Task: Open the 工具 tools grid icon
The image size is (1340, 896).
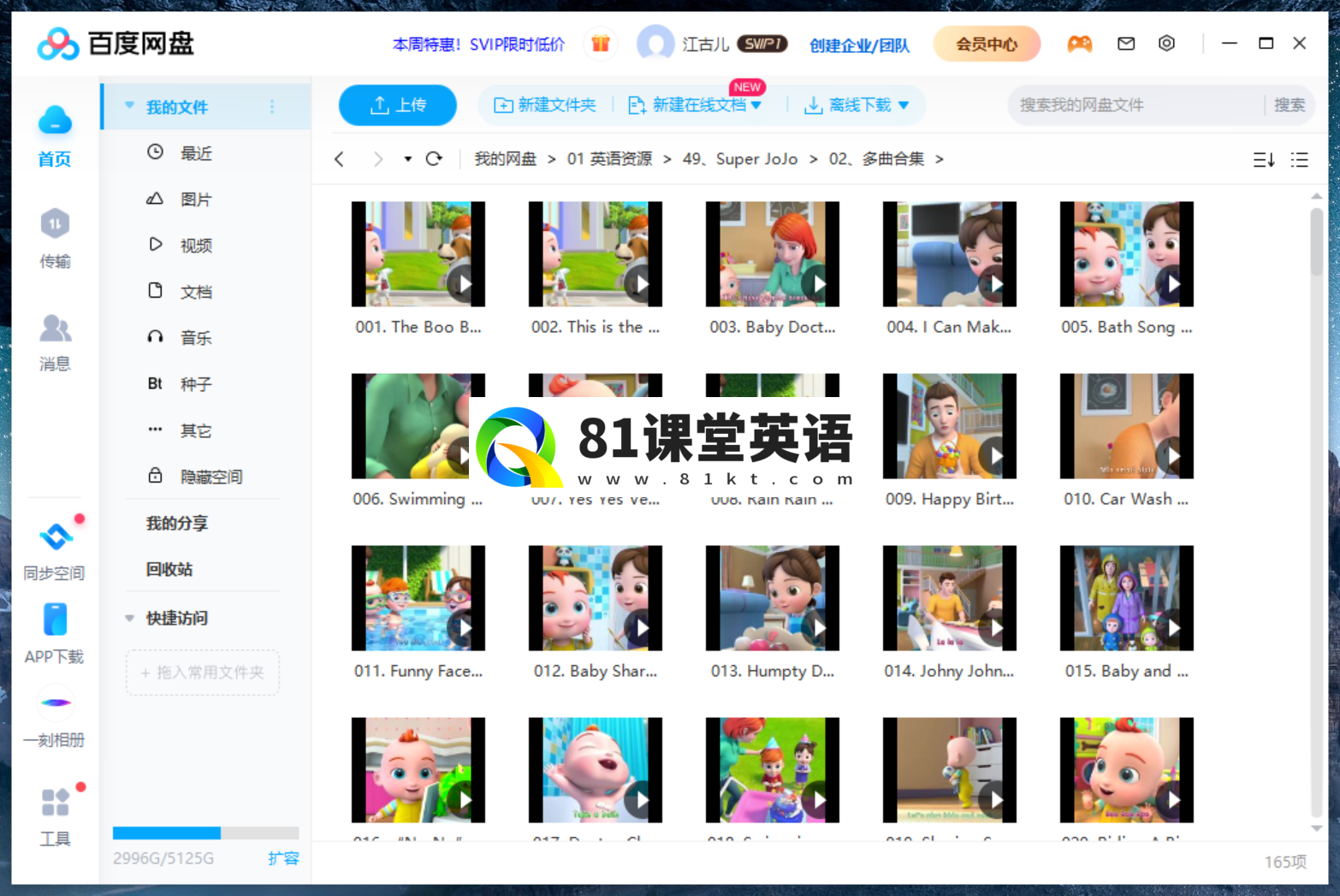Action: click(x=55, y=803)
